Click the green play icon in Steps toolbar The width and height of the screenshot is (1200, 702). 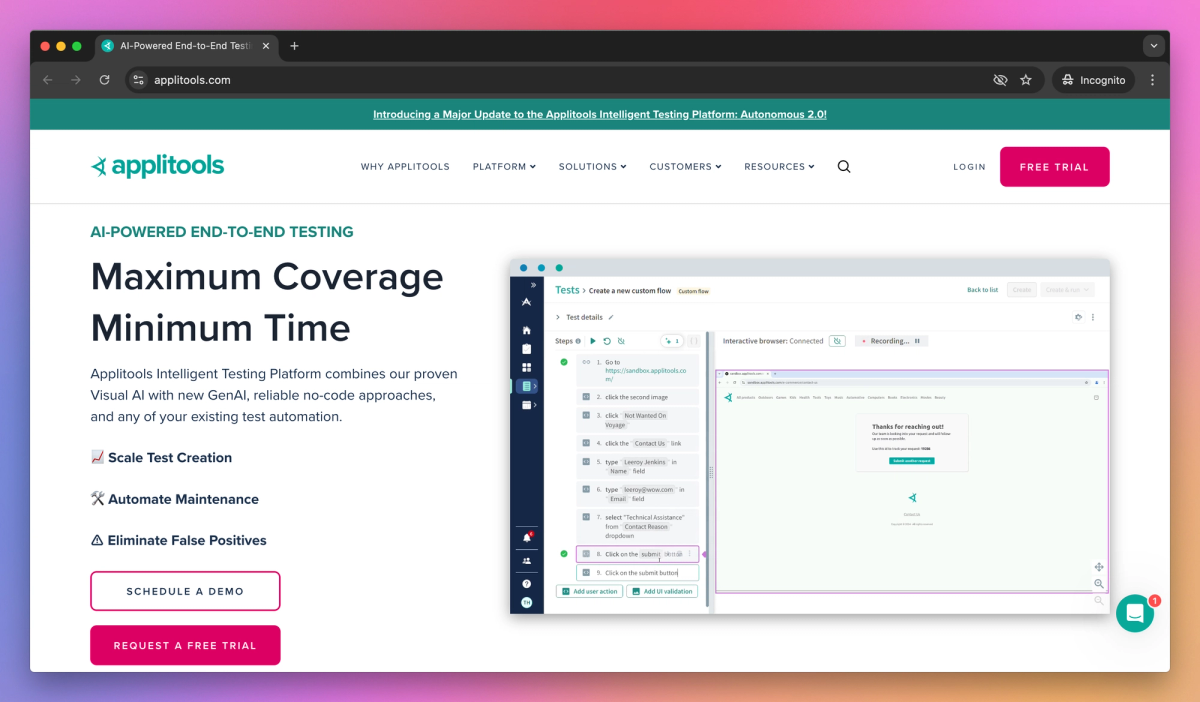[592, 341]
